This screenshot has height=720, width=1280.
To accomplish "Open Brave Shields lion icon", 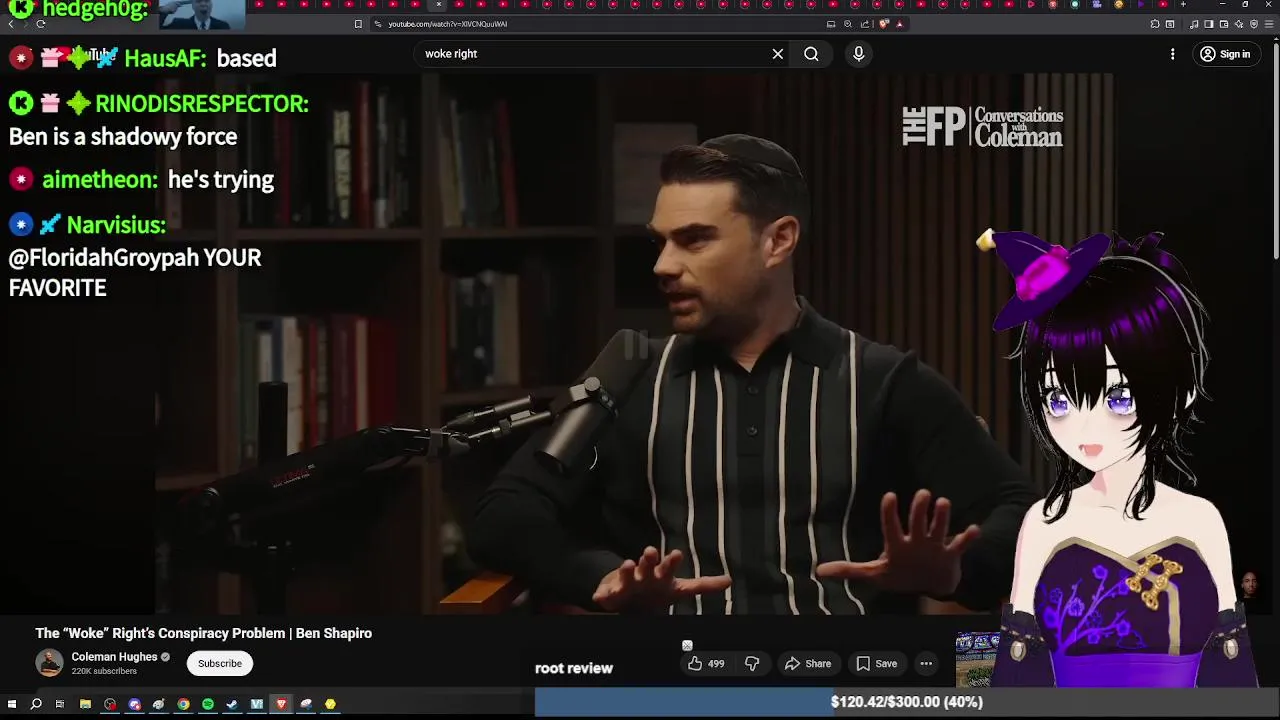I will (x=884, y=24).
